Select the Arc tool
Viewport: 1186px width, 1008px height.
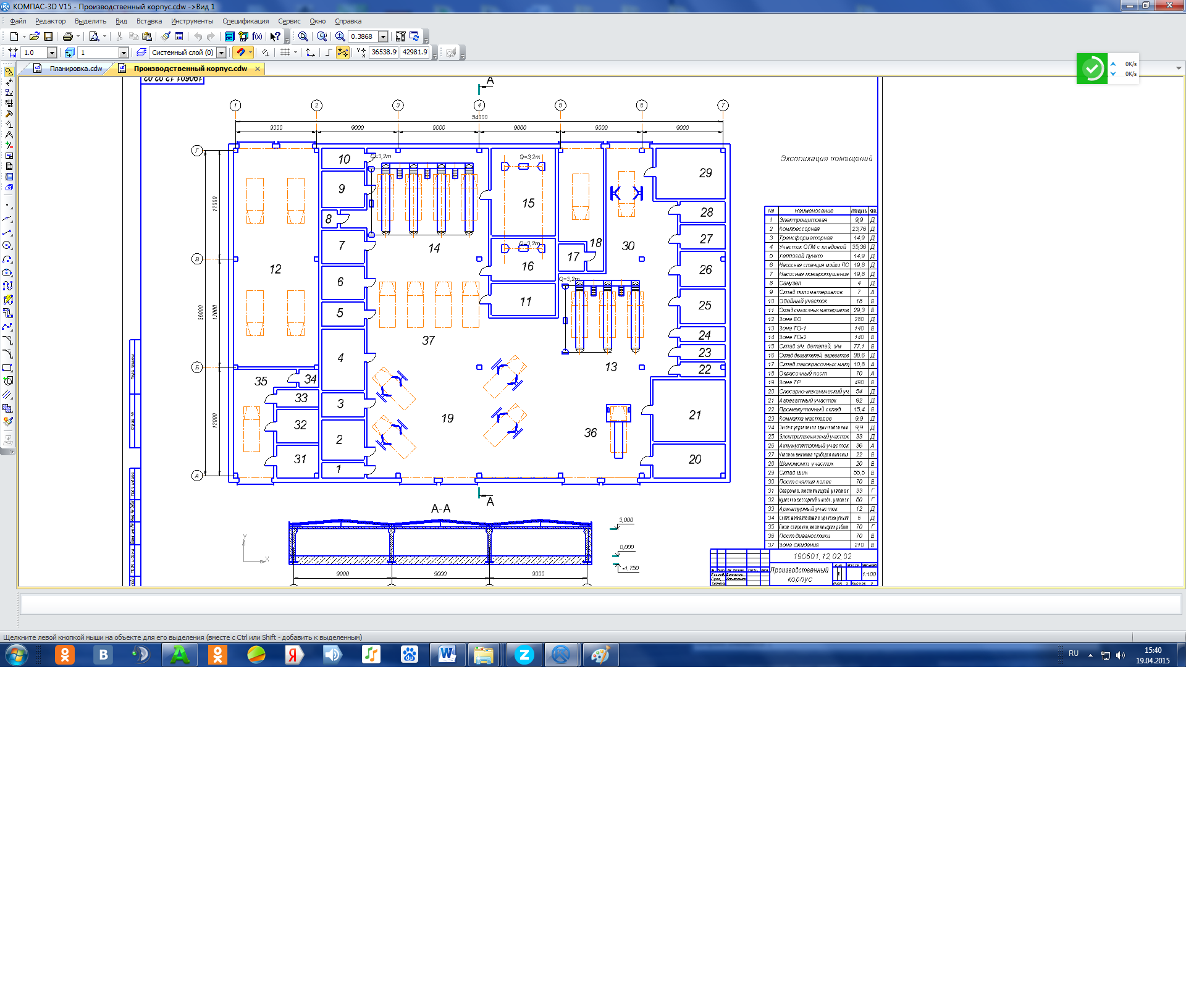(x=7, y=259)
